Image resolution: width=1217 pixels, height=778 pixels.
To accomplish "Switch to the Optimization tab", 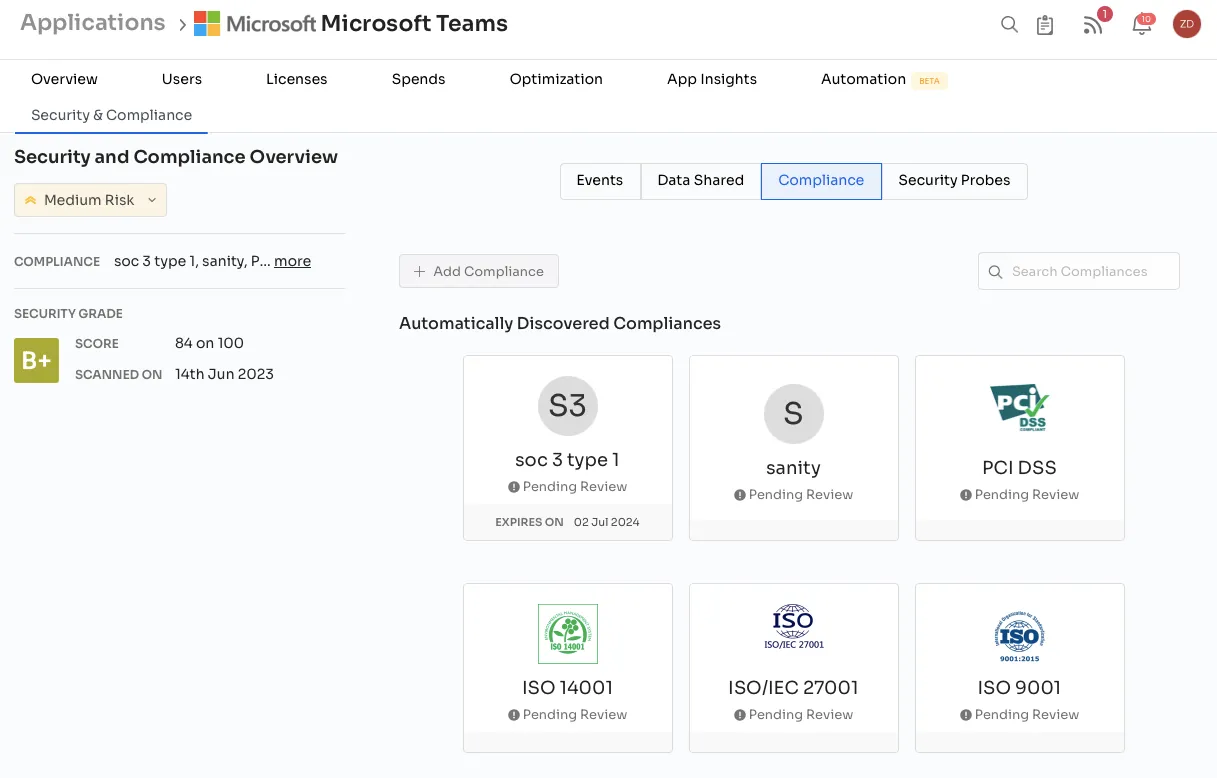I will (556, 79).
